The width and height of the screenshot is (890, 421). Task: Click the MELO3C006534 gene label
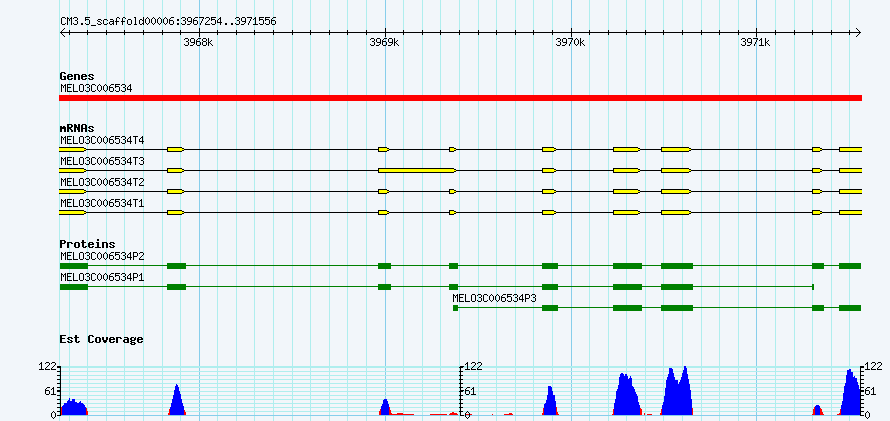pyautogui.click(x=96, y=88)
